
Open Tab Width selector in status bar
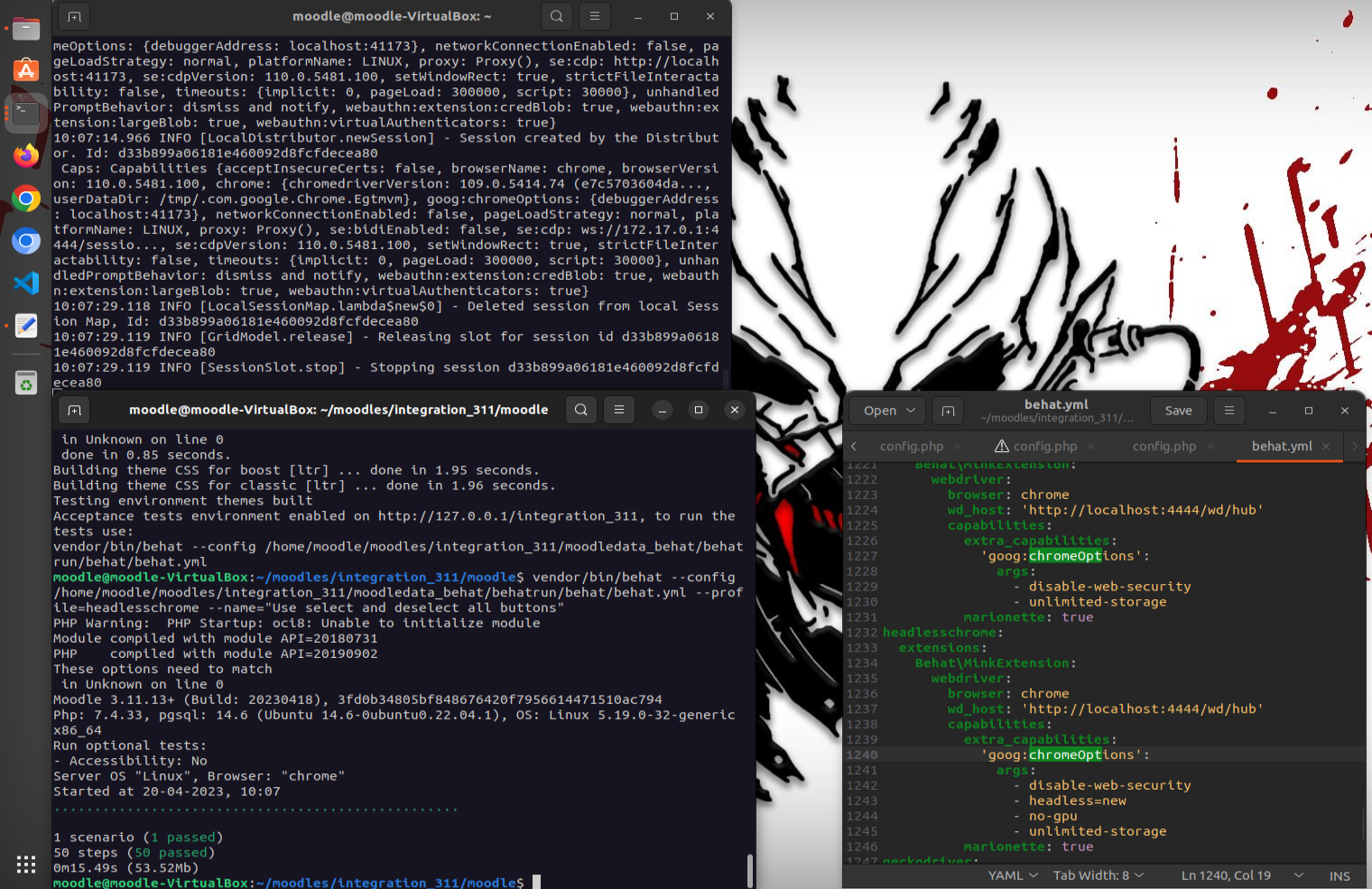pyautogui.click(x=1099, y=875)
